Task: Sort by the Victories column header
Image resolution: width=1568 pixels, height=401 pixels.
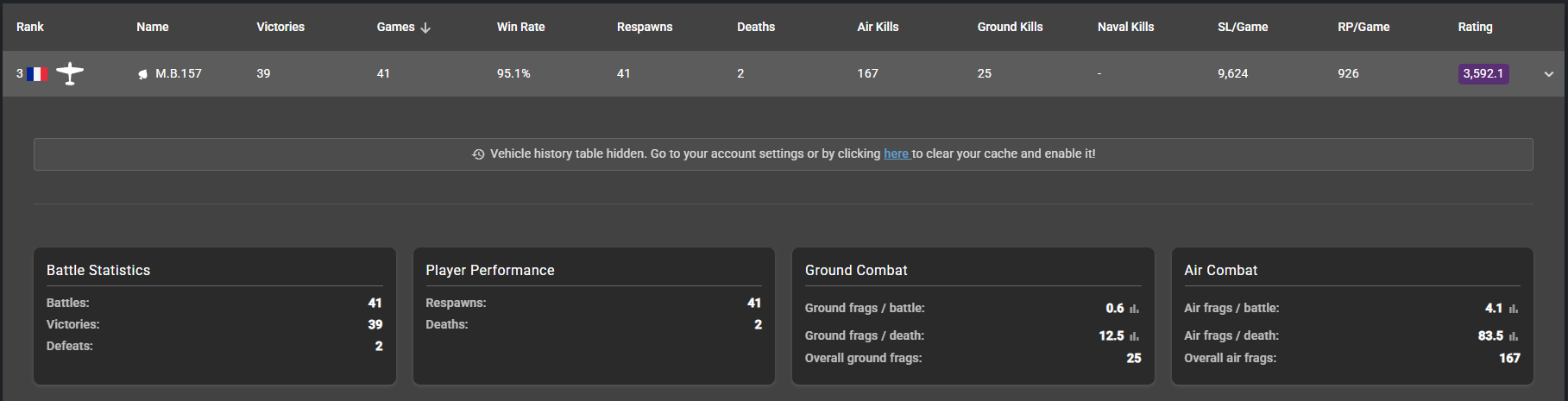Action: tap(280, 27)
